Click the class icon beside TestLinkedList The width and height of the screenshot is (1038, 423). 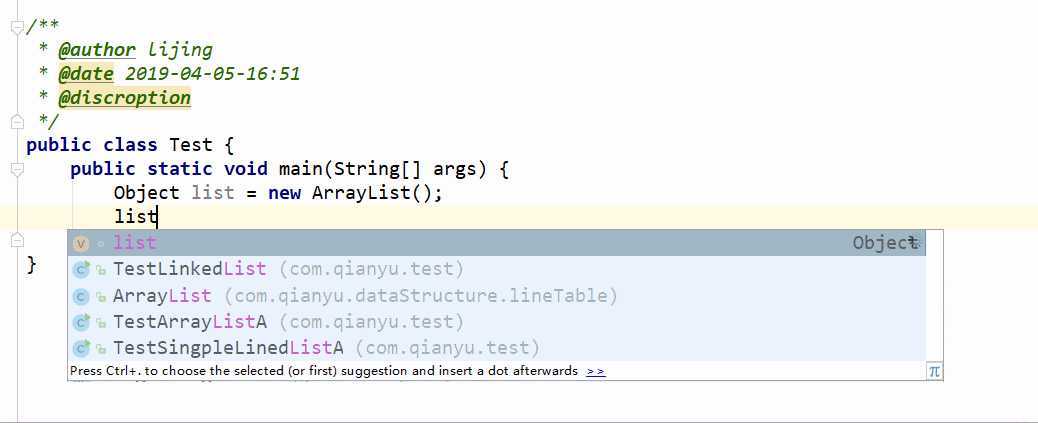click(x=81, y=269)
